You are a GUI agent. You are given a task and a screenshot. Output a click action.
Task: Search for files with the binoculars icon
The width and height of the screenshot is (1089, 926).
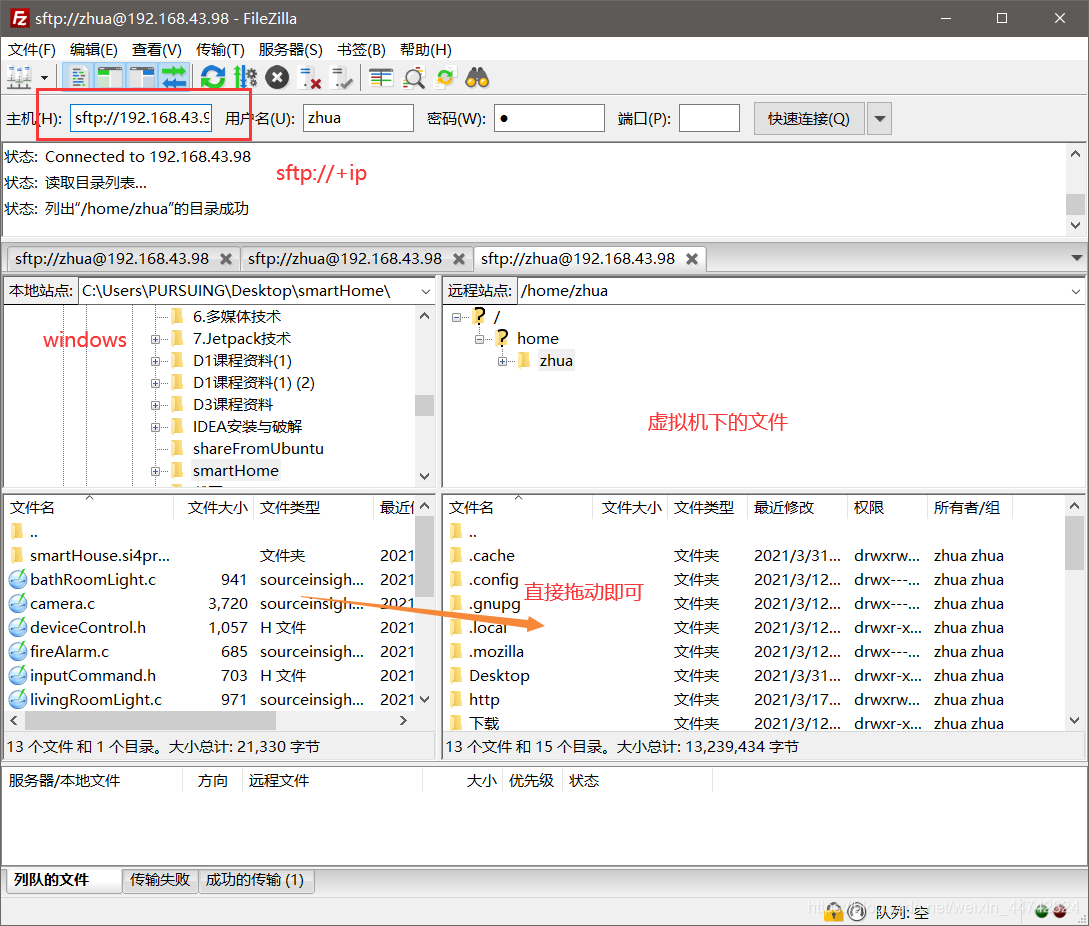pos(477,77)
